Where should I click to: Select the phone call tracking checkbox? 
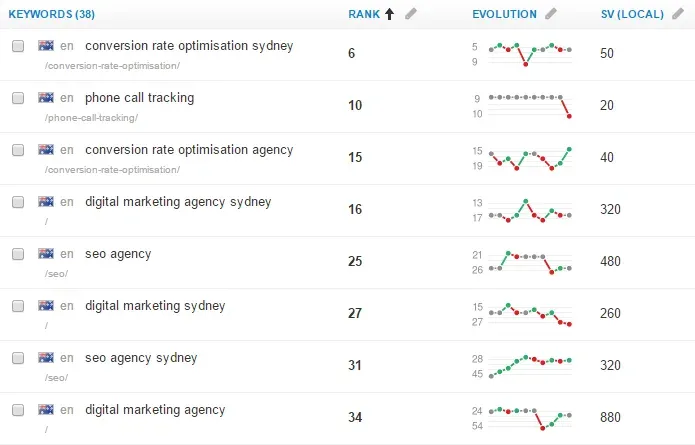(18, 98)
